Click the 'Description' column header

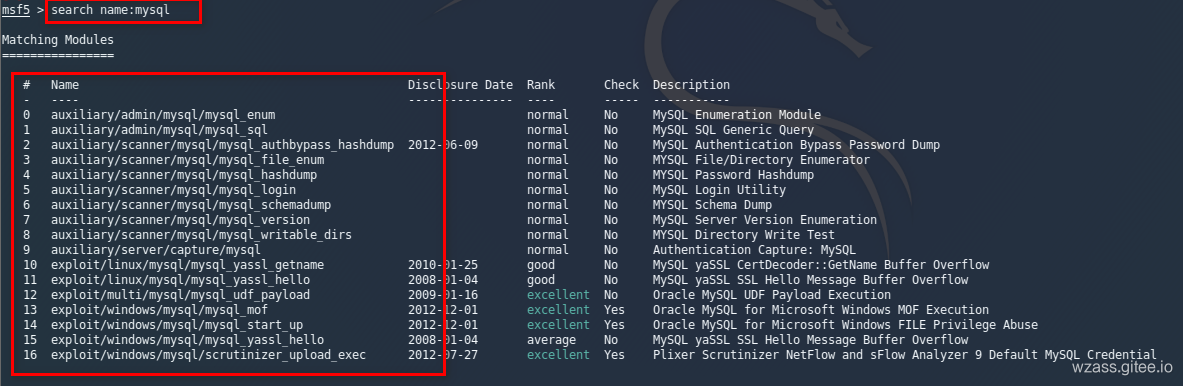pos(691,85)
